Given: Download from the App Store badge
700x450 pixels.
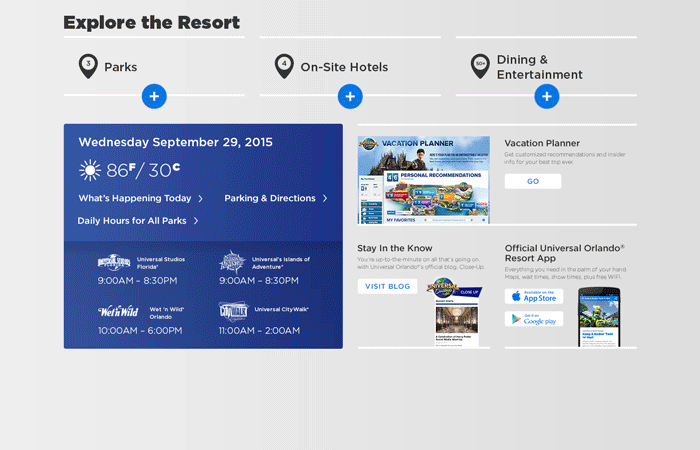Looking at the screenshot, I should pos(534,296).
